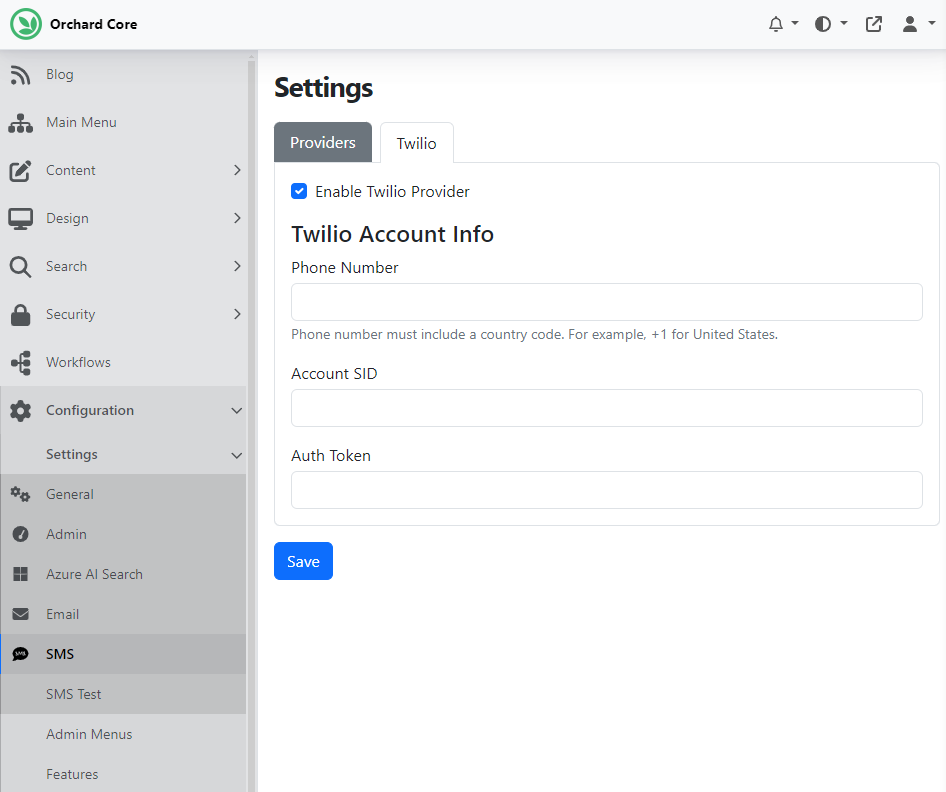Open Main Menu in the sidebar

point(81,122)
